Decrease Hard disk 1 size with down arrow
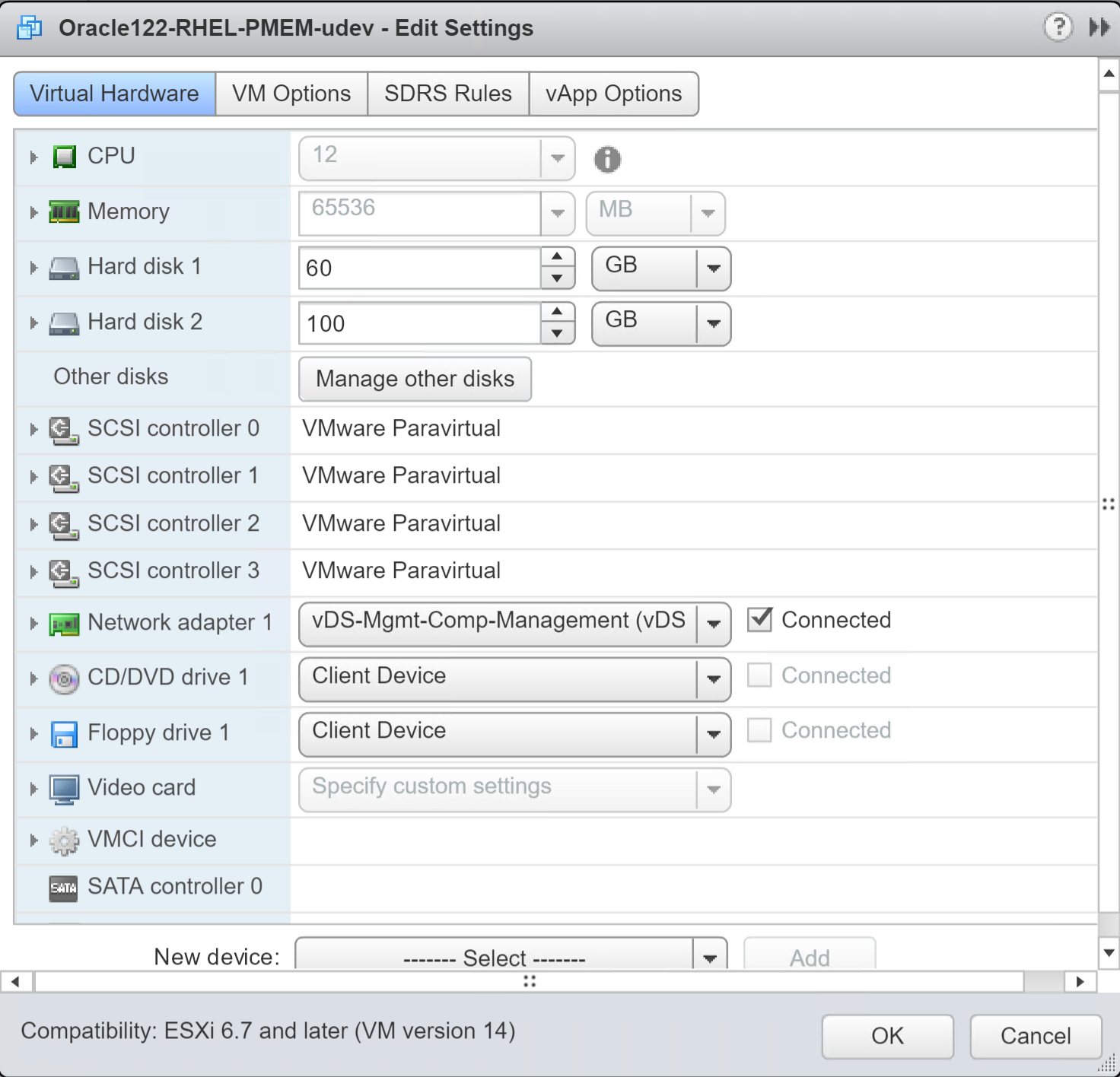The image size is (1120, 1077). (x=558, y=278)
